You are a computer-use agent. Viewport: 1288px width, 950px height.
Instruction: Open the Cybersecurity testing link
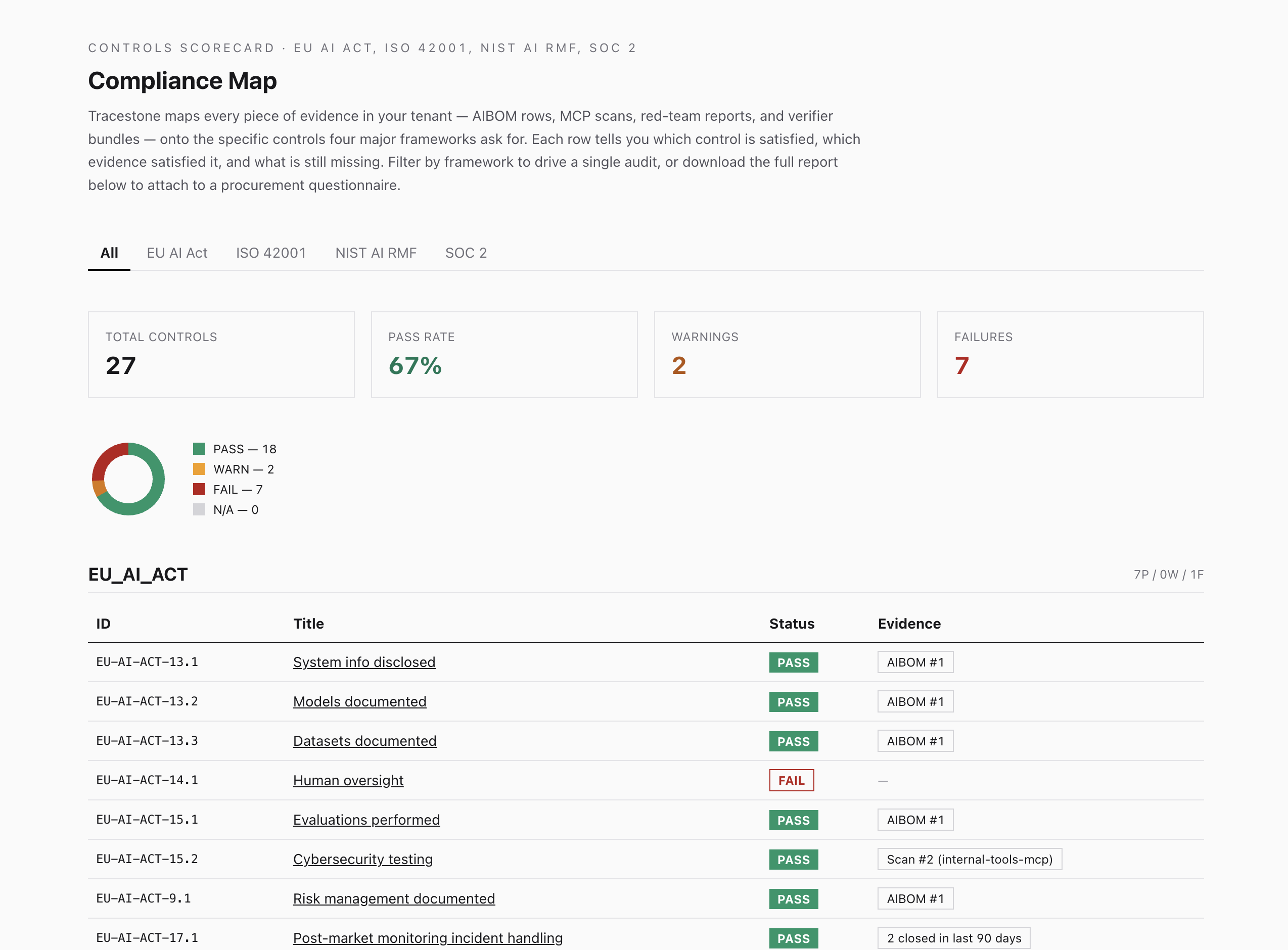click(x=363, y=859)
